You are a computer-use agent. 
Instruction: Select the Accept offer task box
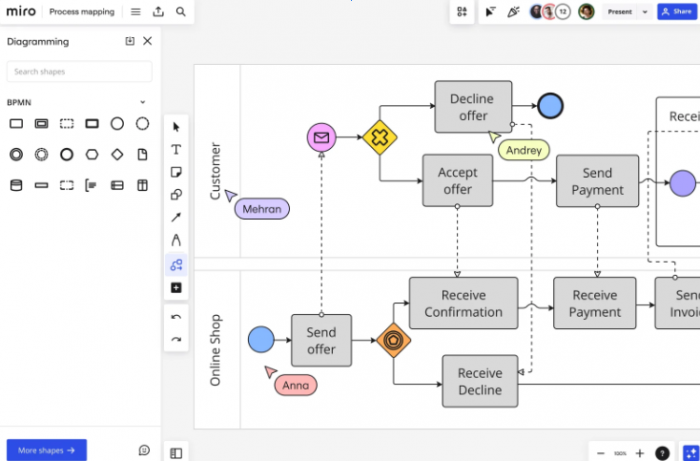[x=458, y=180]
